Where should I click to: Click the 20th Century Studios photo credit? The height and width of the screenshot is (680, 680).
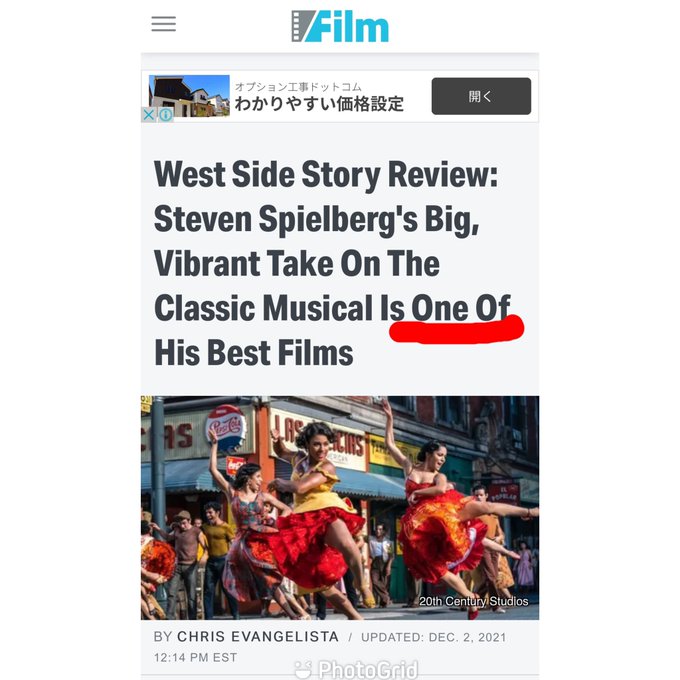[x=474, y=601]
